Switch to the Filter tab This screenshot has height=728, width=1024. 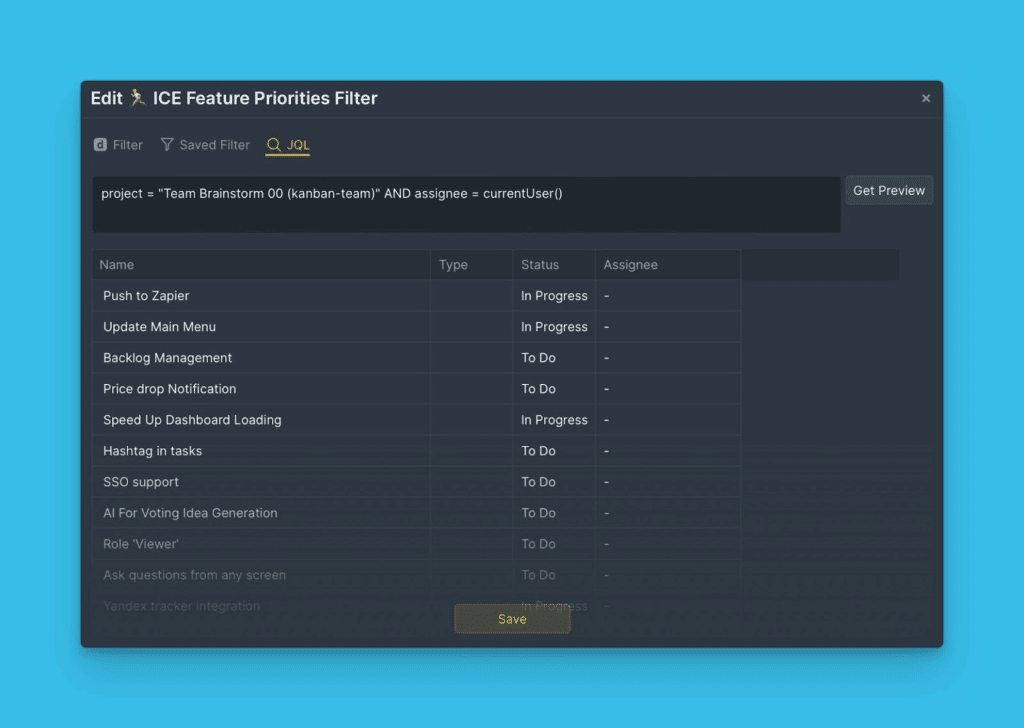[119, 145]
